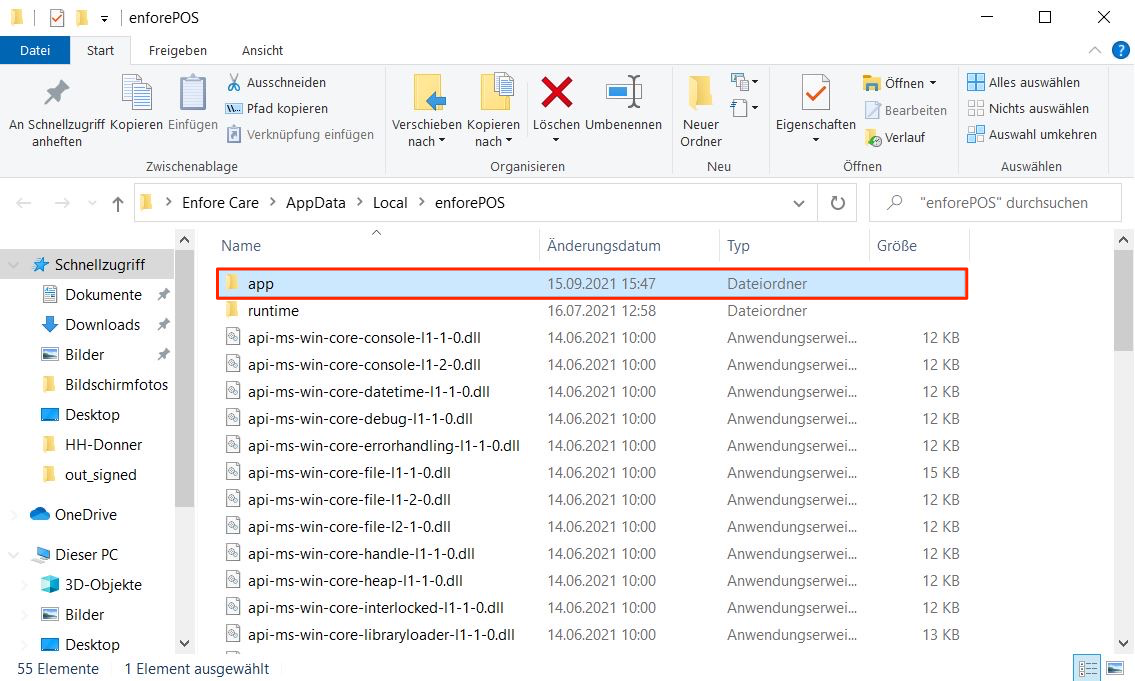The image size is (1135, 681).
Task: Click Verknüpfung einfügen
Action: [x=300, y=135]
